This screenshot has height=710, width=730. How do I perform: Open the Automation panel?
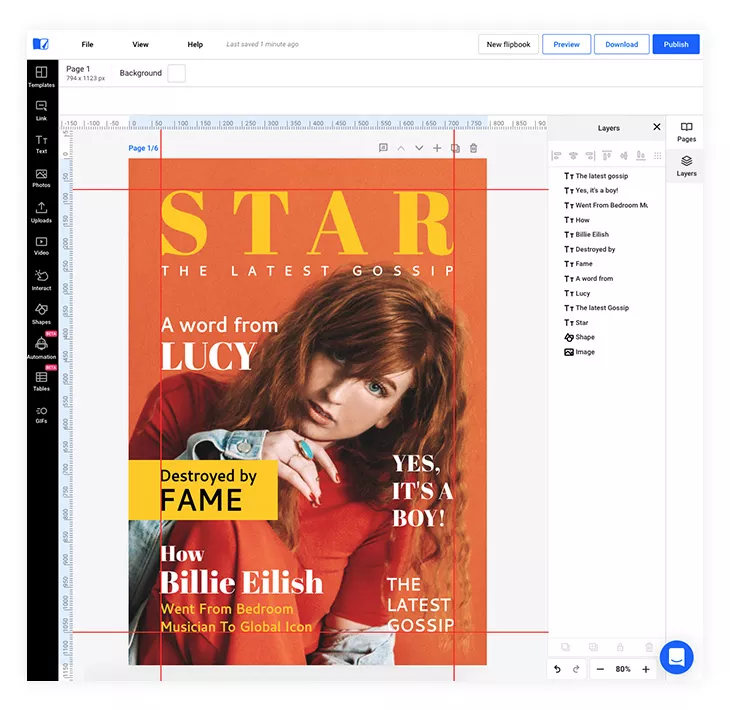[x=41, y=348]
